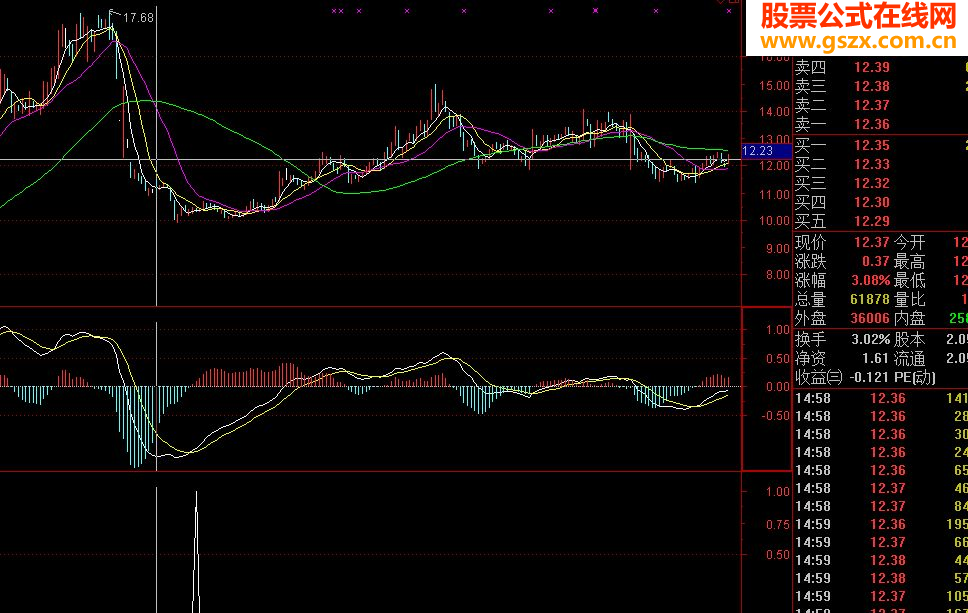Click the 11.00 price axis label

pos(774,194)
